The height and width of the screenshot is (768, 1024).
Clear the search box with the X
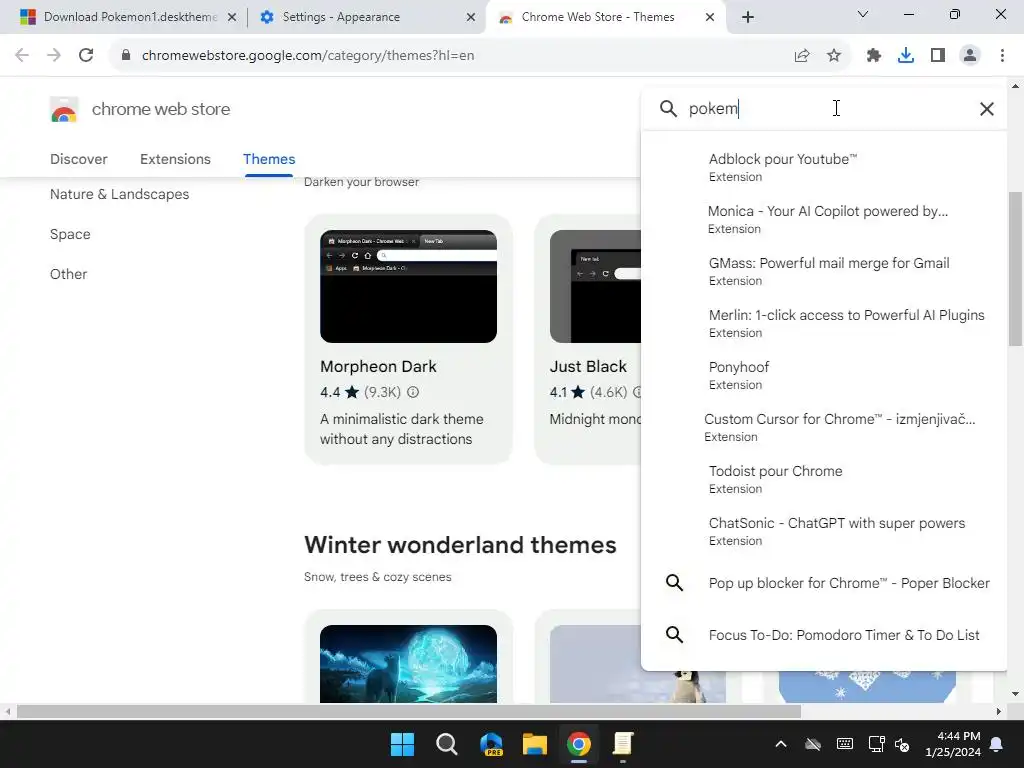click(x=987, y=109)
